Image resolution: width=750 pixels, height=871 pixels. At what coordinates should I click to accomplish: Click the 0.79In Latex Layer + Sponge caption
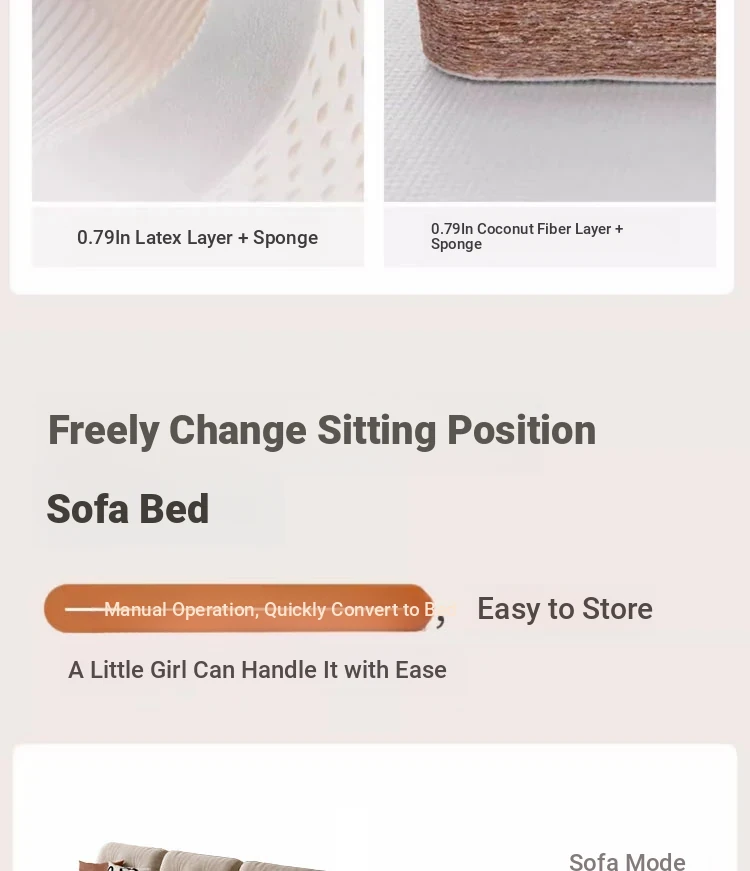click(197, 238)
